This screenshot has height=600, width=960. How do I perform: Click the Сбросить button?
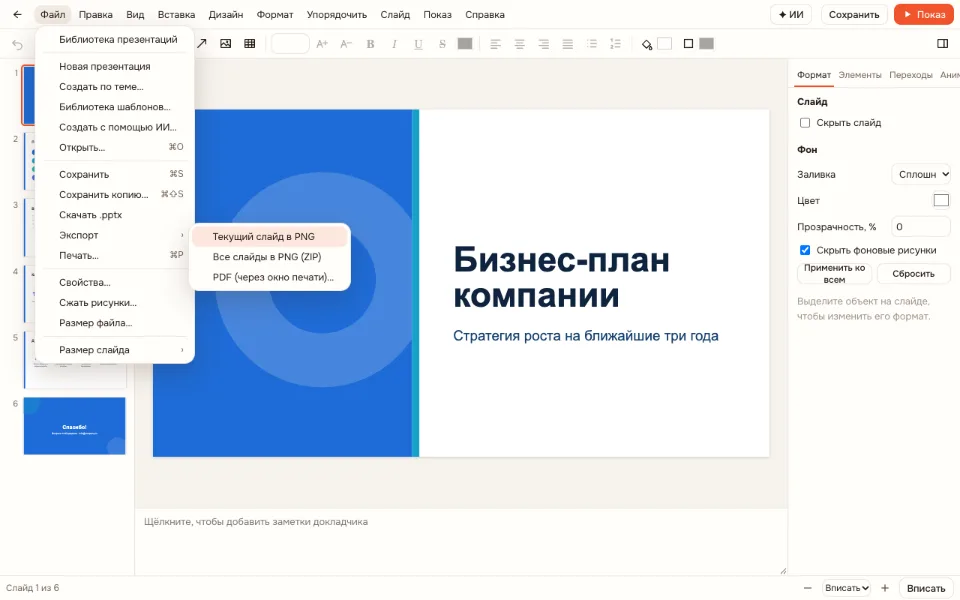[x=913, y=274]
